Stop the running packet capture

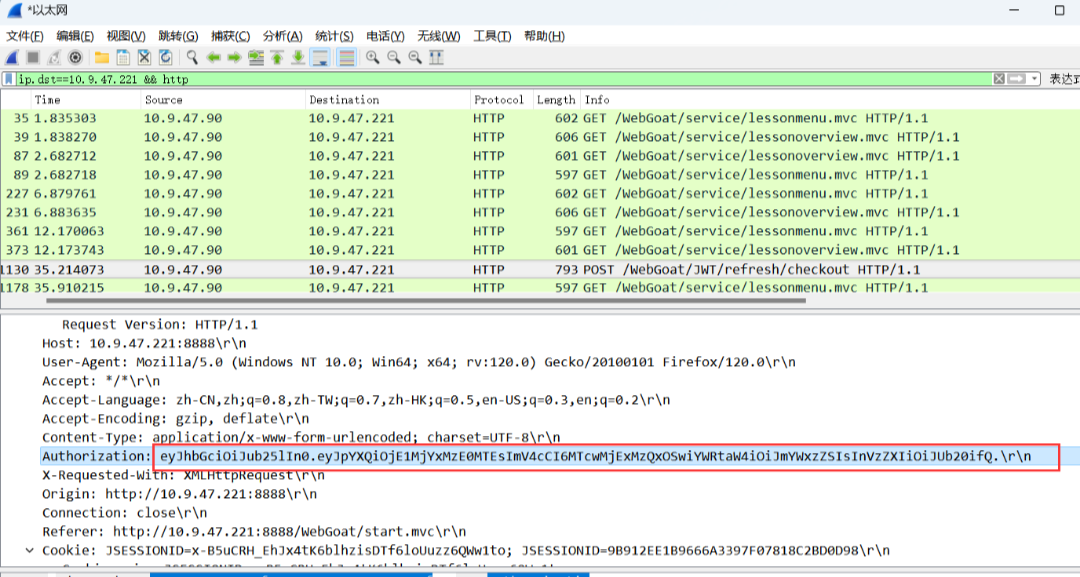tap(33, 58)
